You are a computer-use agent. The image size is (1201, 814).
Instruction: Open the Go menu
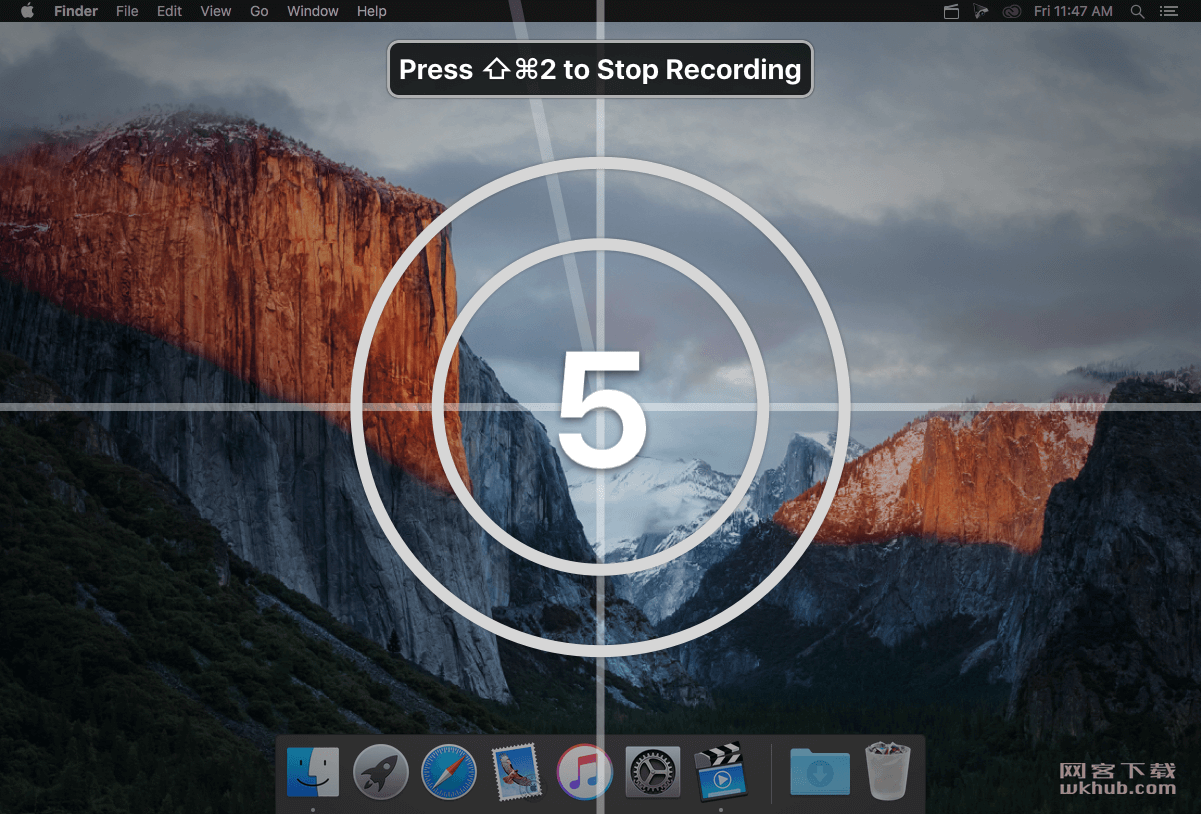click(259, 11)
